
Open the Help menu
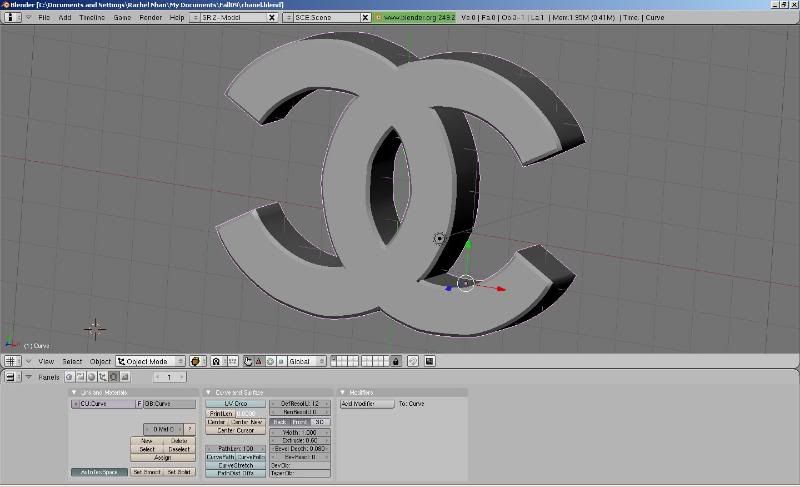[x=177, y=17]
